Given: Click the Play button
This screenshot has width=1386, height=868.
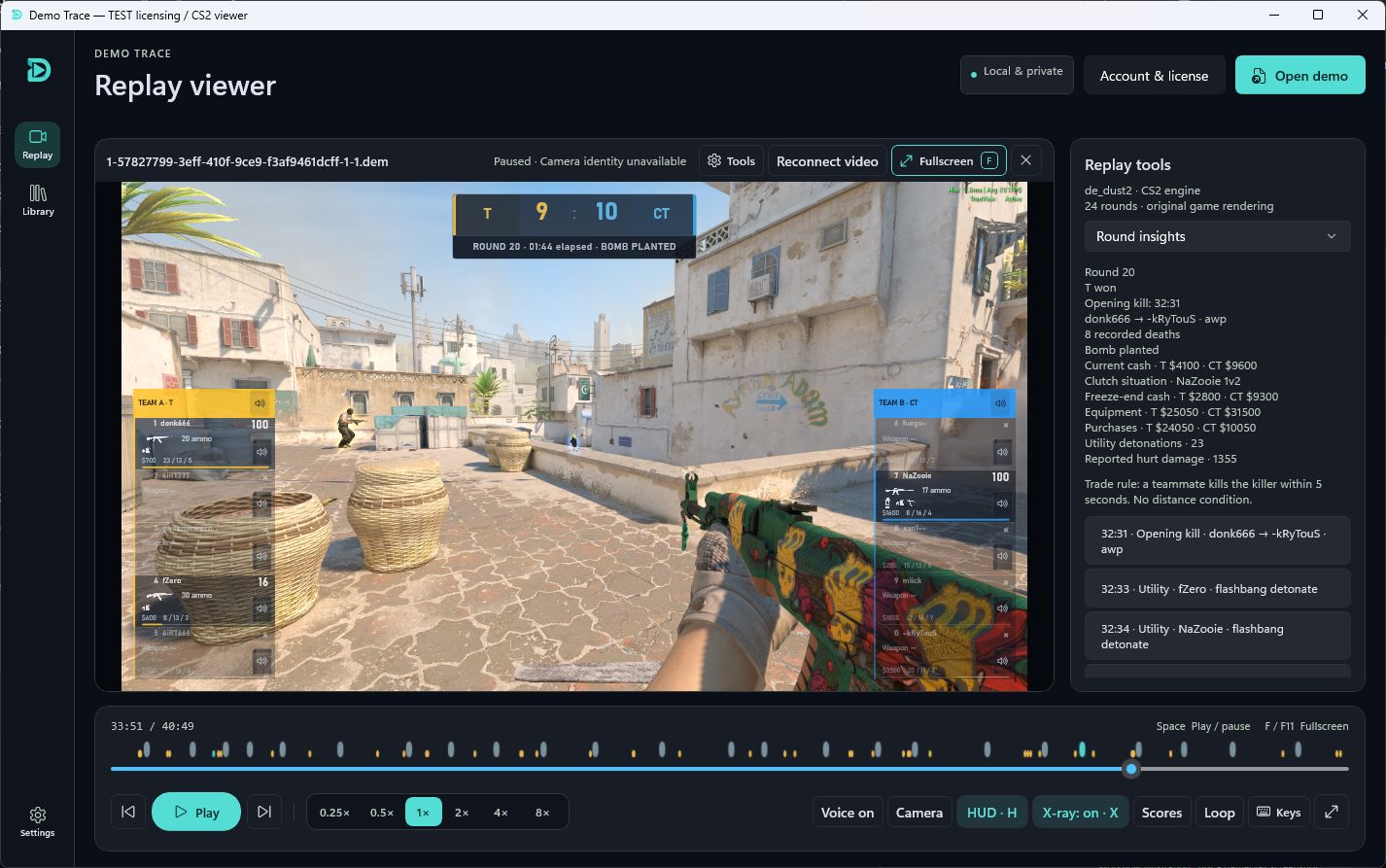Looking at the screenshot, I should (196, 812).
